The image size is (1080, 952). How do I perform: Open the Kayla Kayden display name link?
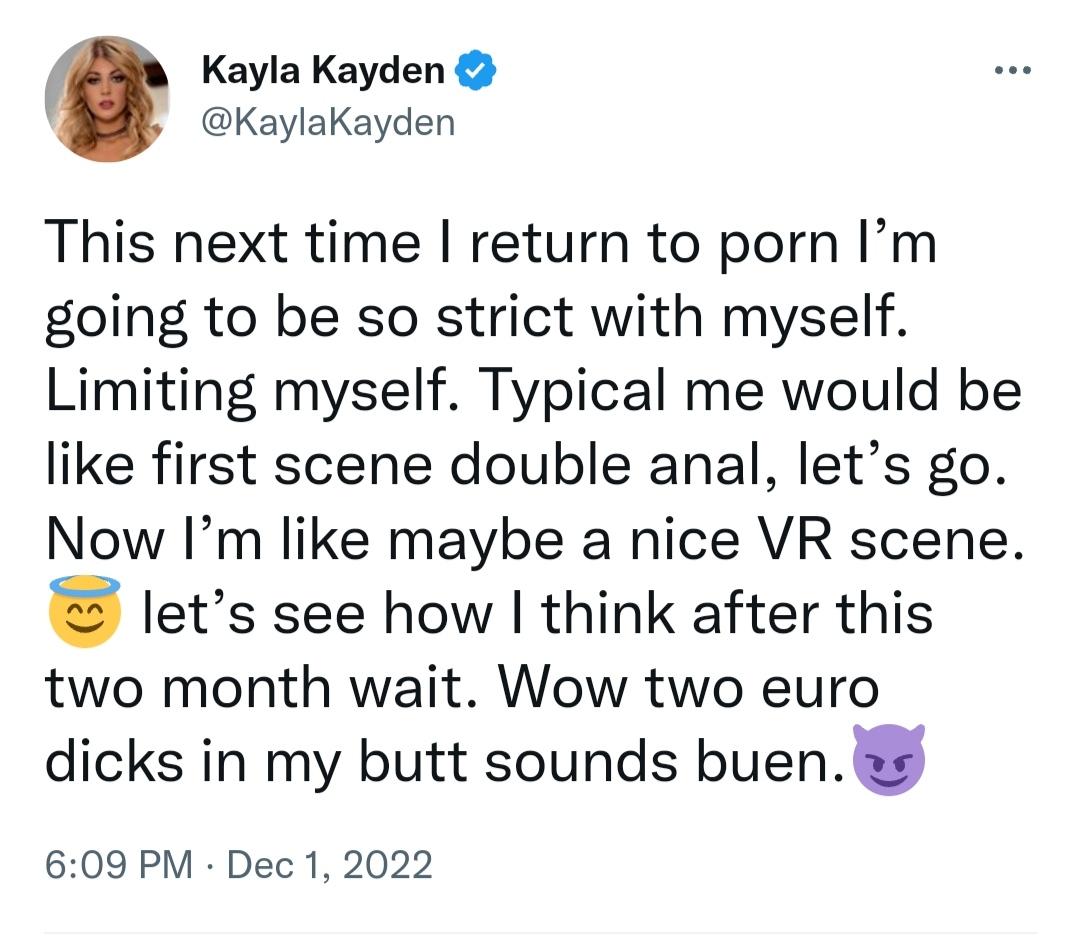pyautogui.click(x=323, y=70)
